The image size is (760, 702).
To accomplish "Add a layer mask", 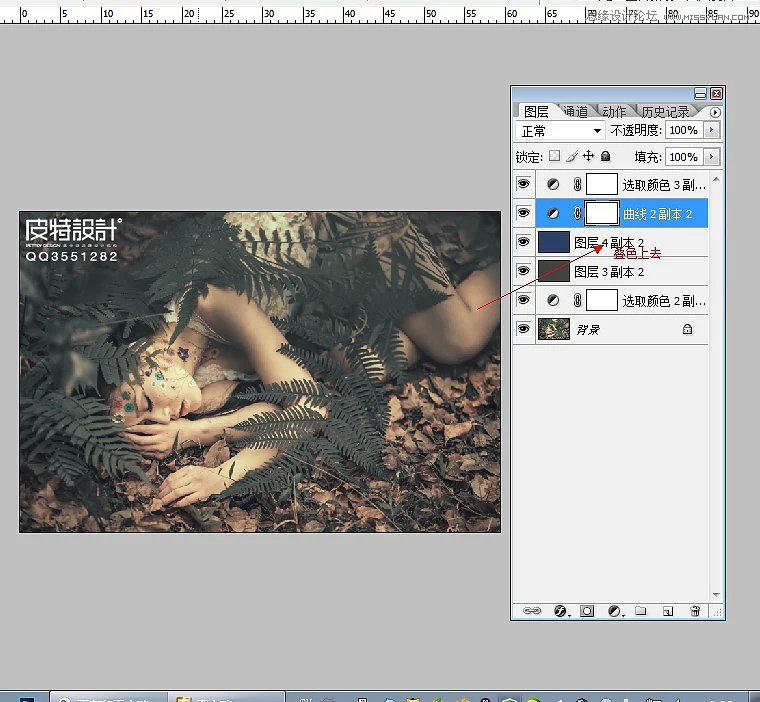I will point(587,611).
